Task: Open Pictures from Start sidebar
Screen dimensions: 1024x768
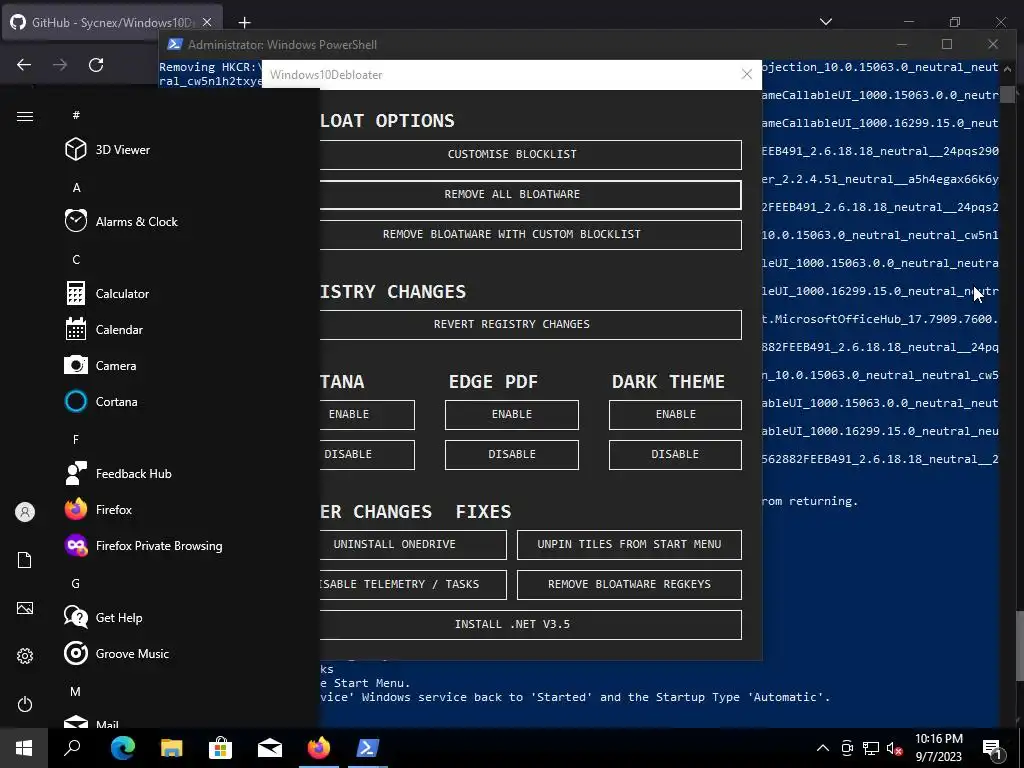Action: pos(25,608)
